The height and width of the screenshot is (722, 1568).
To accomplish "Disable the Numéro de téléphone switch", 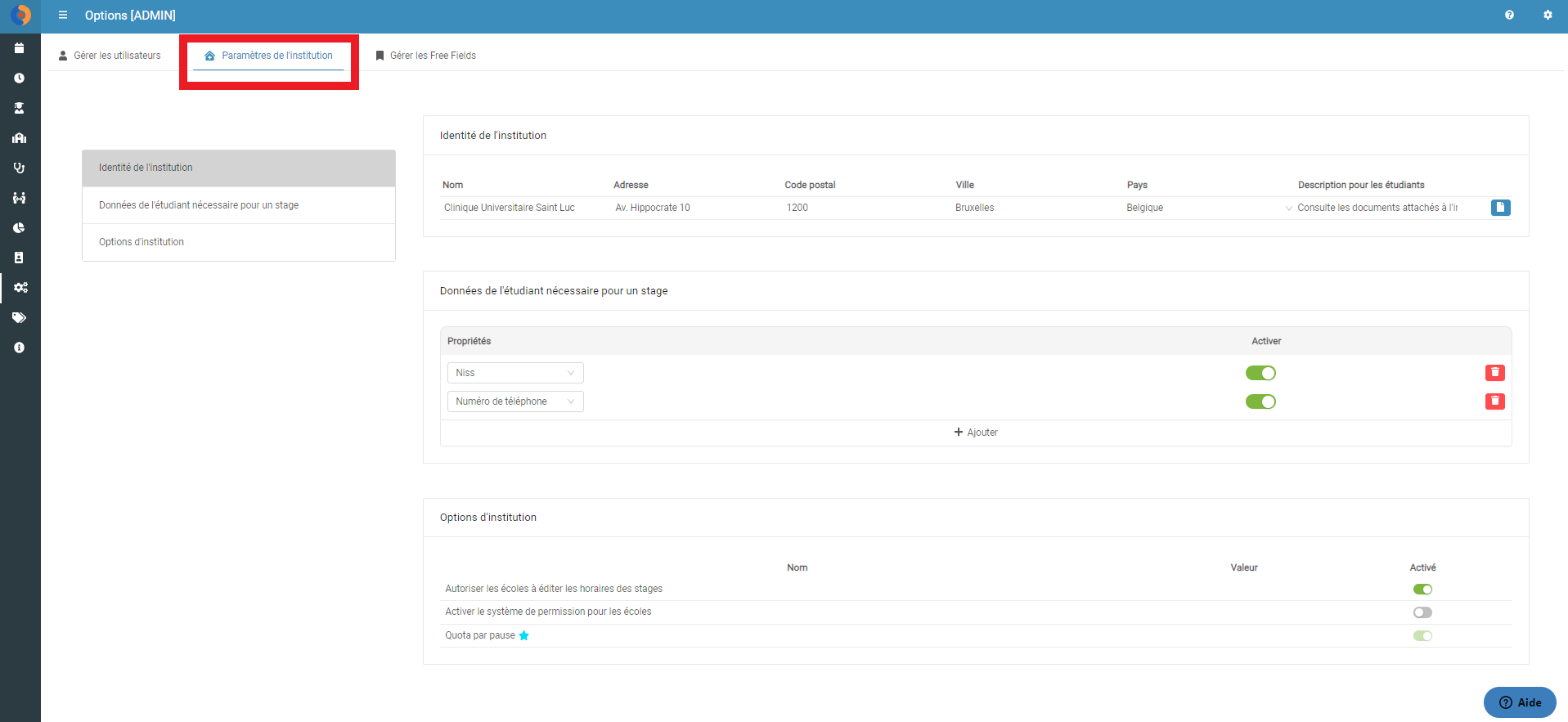I will click(1260, 401).
